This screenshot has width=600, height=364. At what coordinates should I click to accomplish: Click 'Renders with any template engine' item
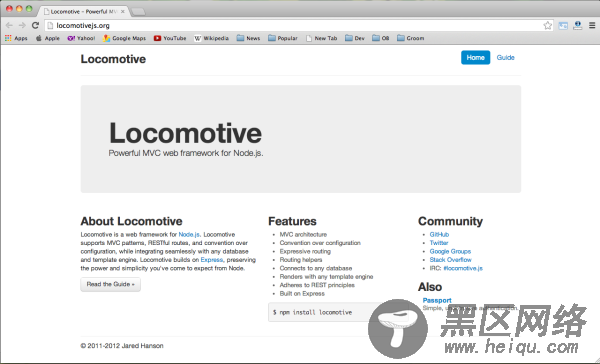tap(326, 276)
